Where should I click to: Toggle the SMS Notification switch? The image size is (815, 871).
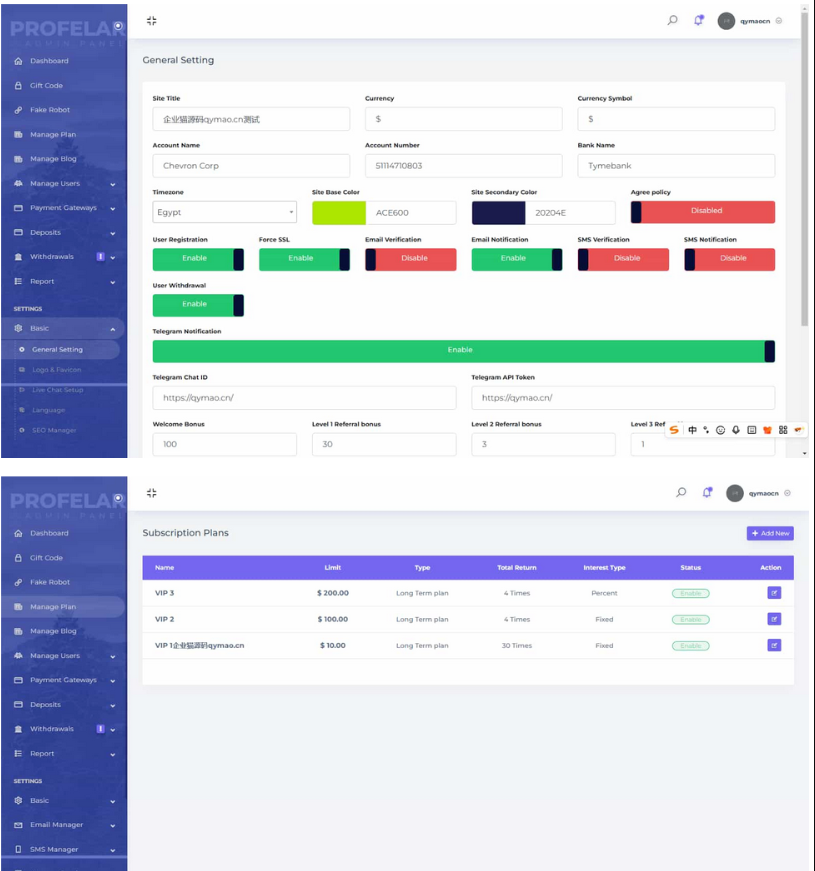pos(729,258)
